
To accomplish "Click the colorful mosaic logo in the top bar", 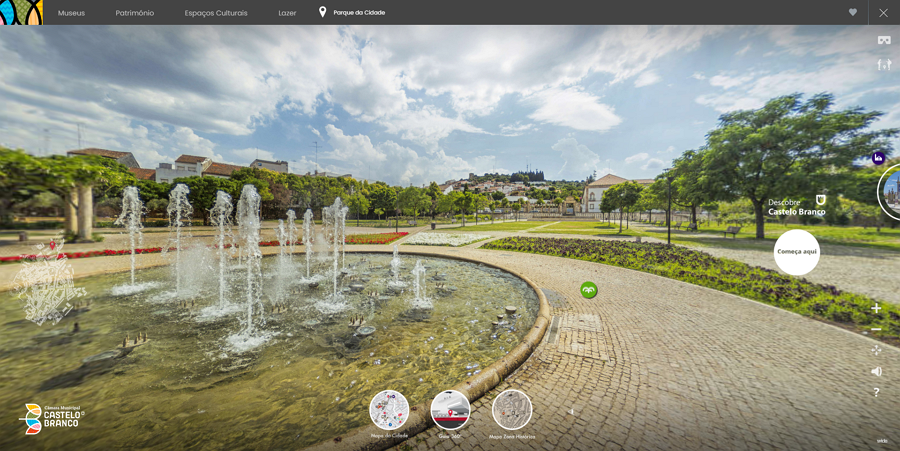I will [21, 12].
